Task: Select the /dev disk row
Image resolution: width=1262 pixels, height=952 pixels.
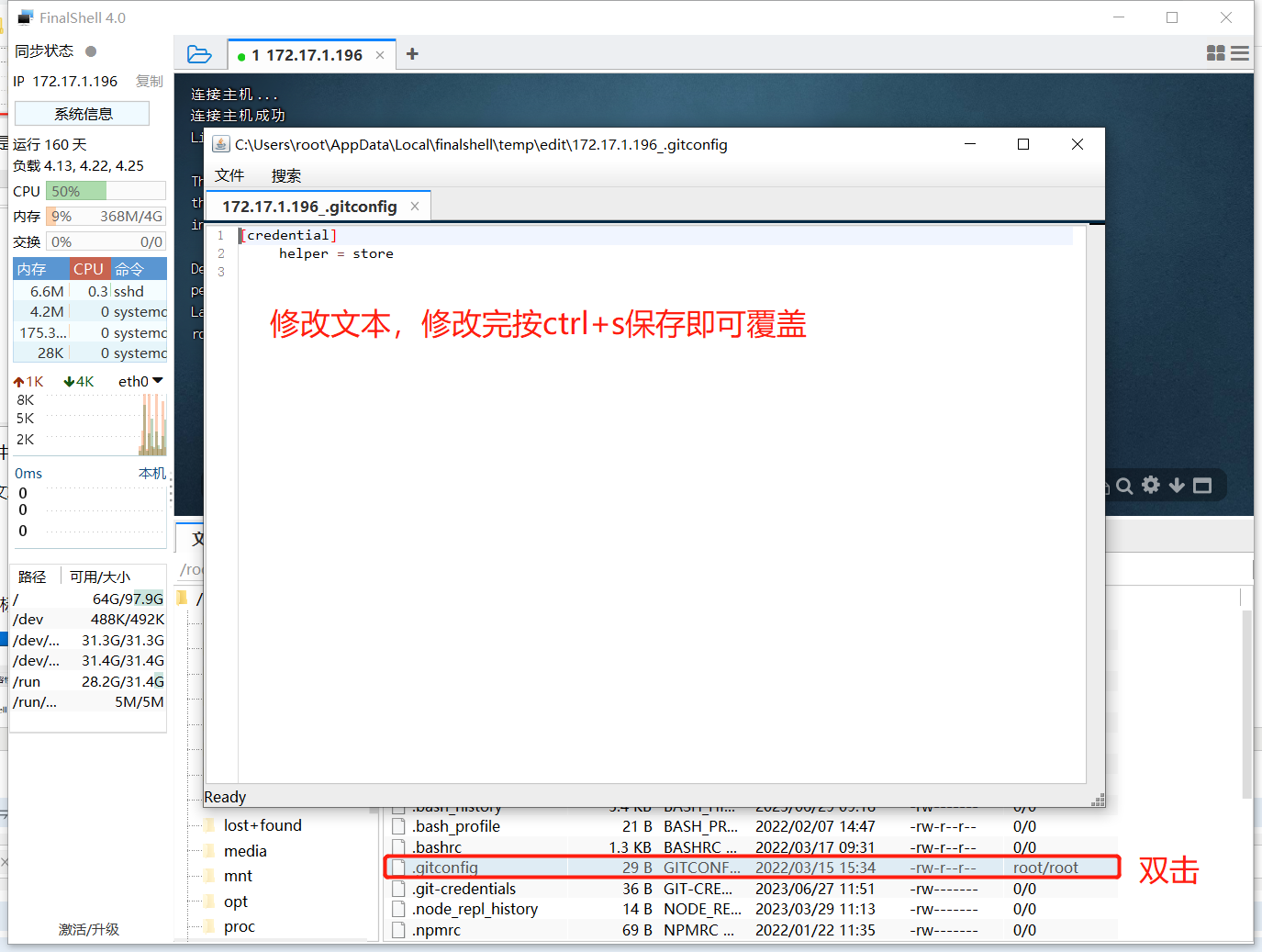Action: point(89,619)
